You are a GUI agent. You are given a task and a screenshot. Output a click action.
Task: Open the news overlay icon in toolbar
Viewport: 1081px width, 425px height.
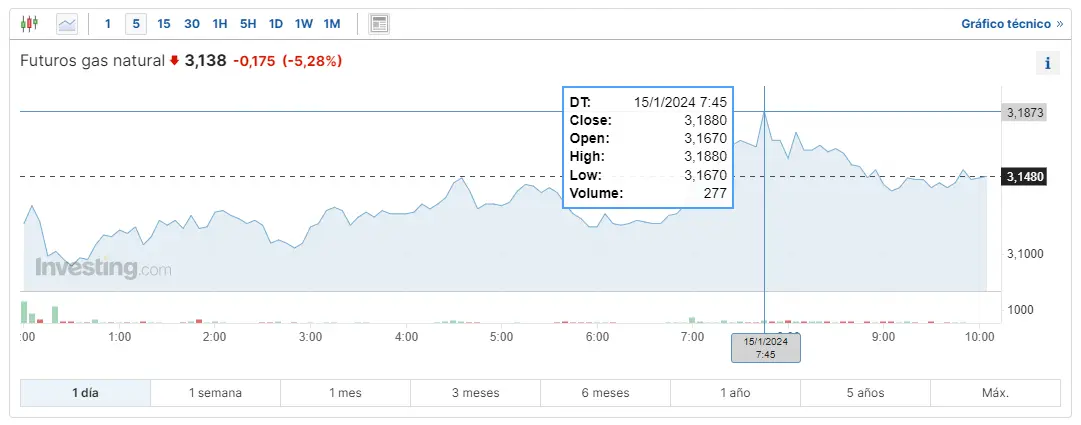pos(379,23)
